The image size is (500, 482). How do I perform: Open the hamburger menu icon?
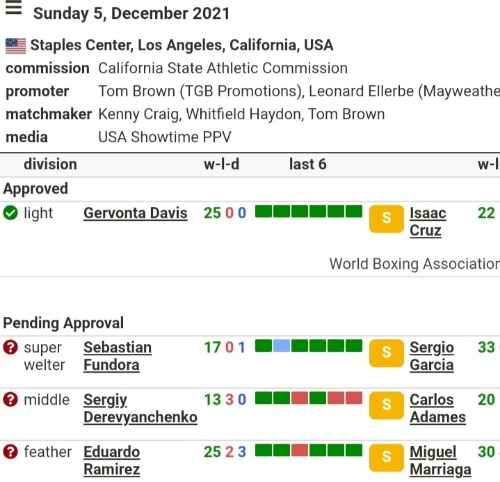click(x=14, y=7)
